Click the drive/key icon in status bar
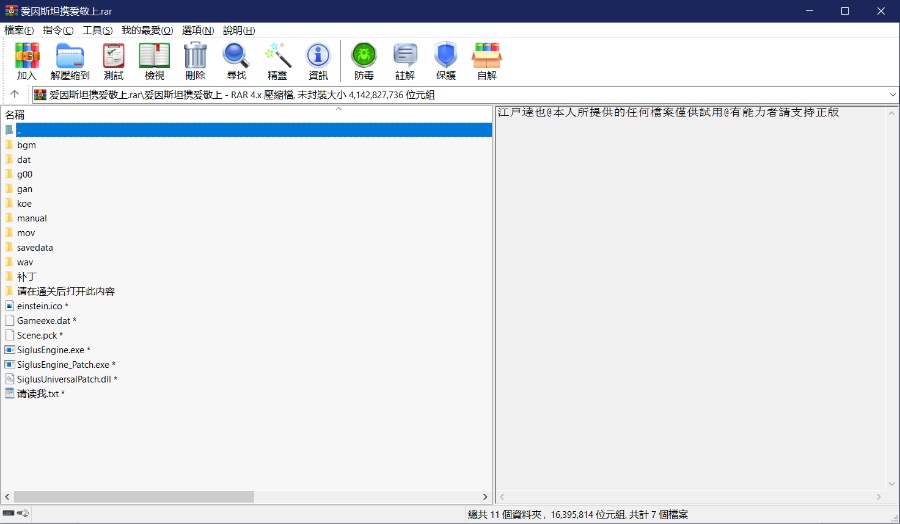Screen dimensions: 900x524 click(15, 513)
